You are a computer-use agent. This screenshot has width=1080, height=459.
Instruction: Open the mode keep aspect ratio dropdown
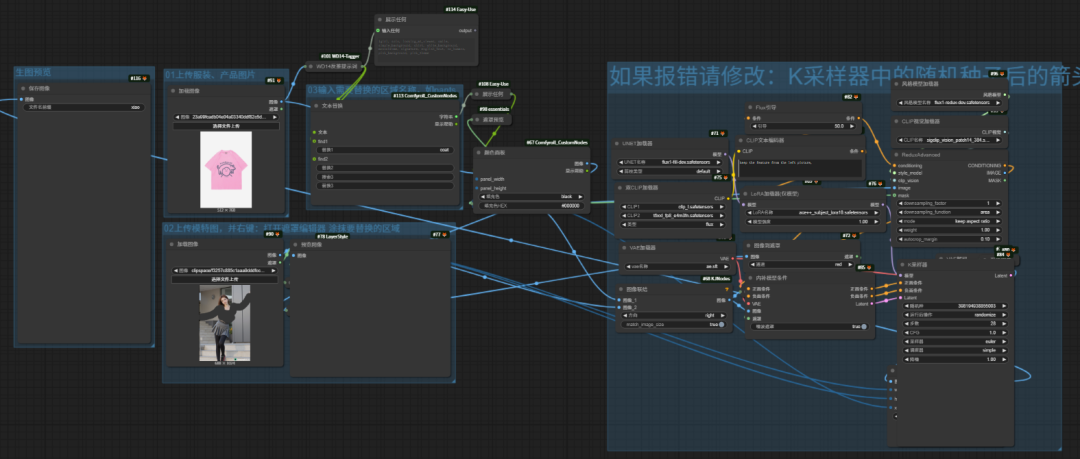[x=948, y=221]
